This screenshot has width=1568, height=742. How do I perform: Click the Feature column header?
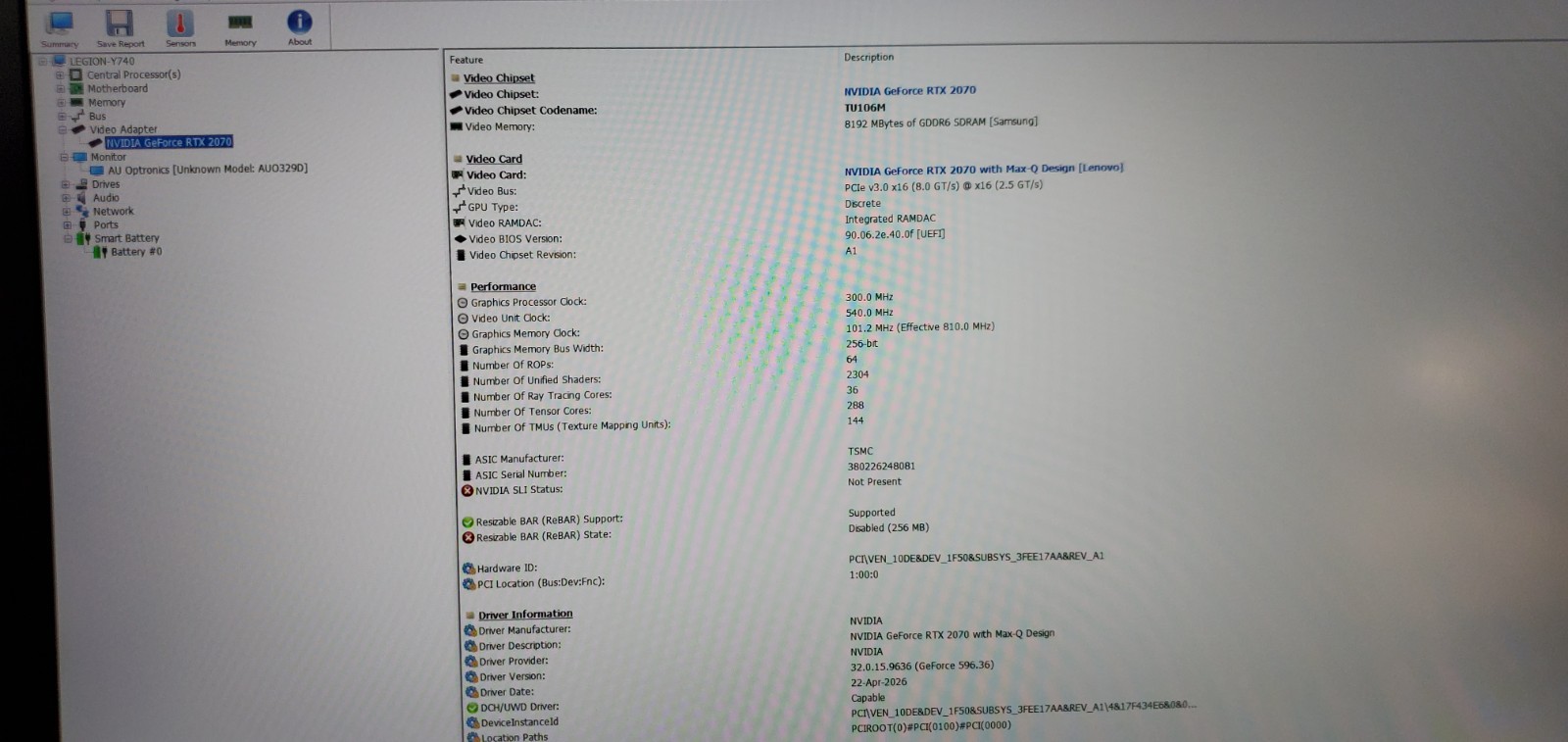click(466, 60)
